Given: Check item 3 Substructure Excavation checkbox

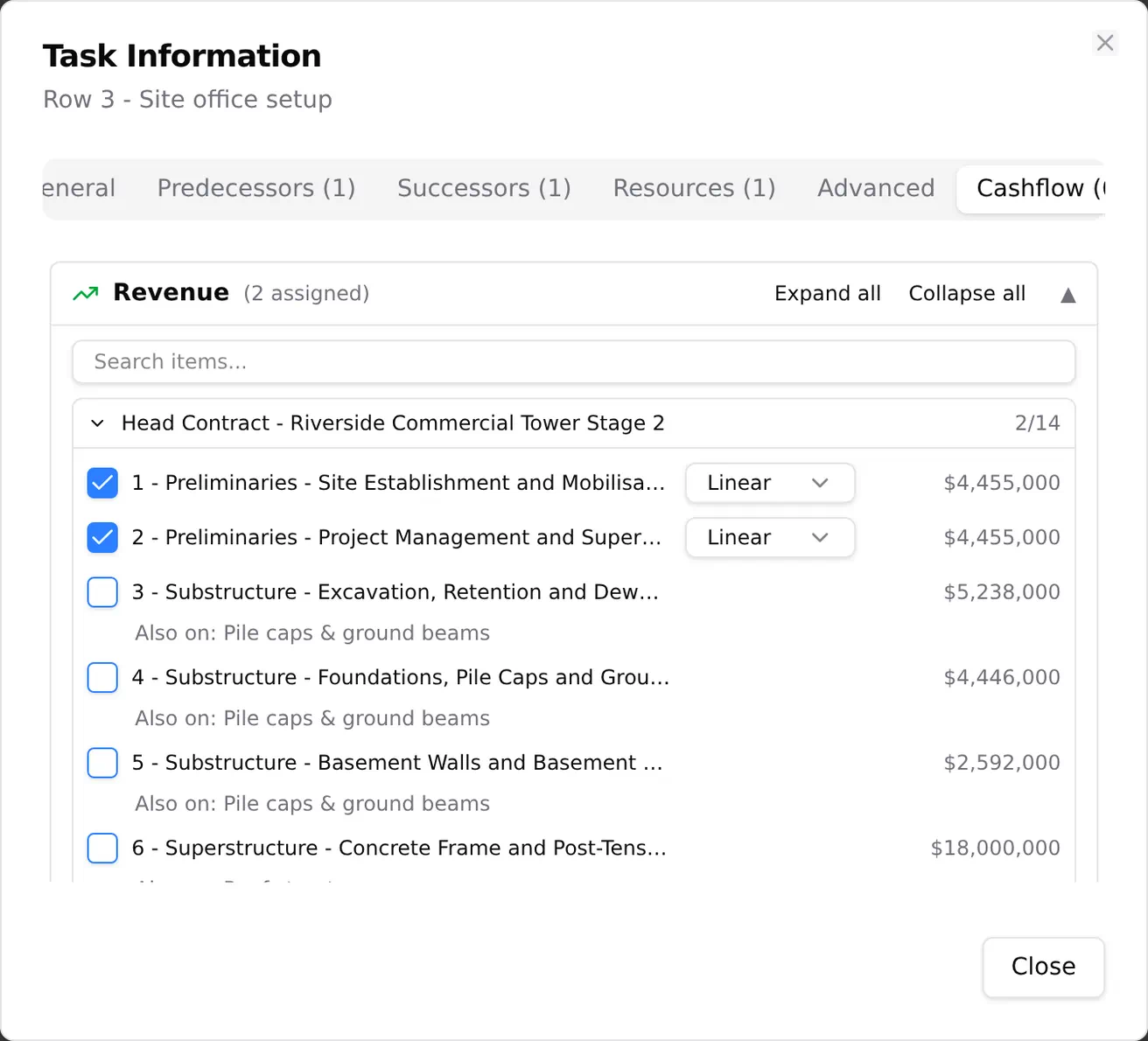Looking at the screenshot, I should [102, 592].
